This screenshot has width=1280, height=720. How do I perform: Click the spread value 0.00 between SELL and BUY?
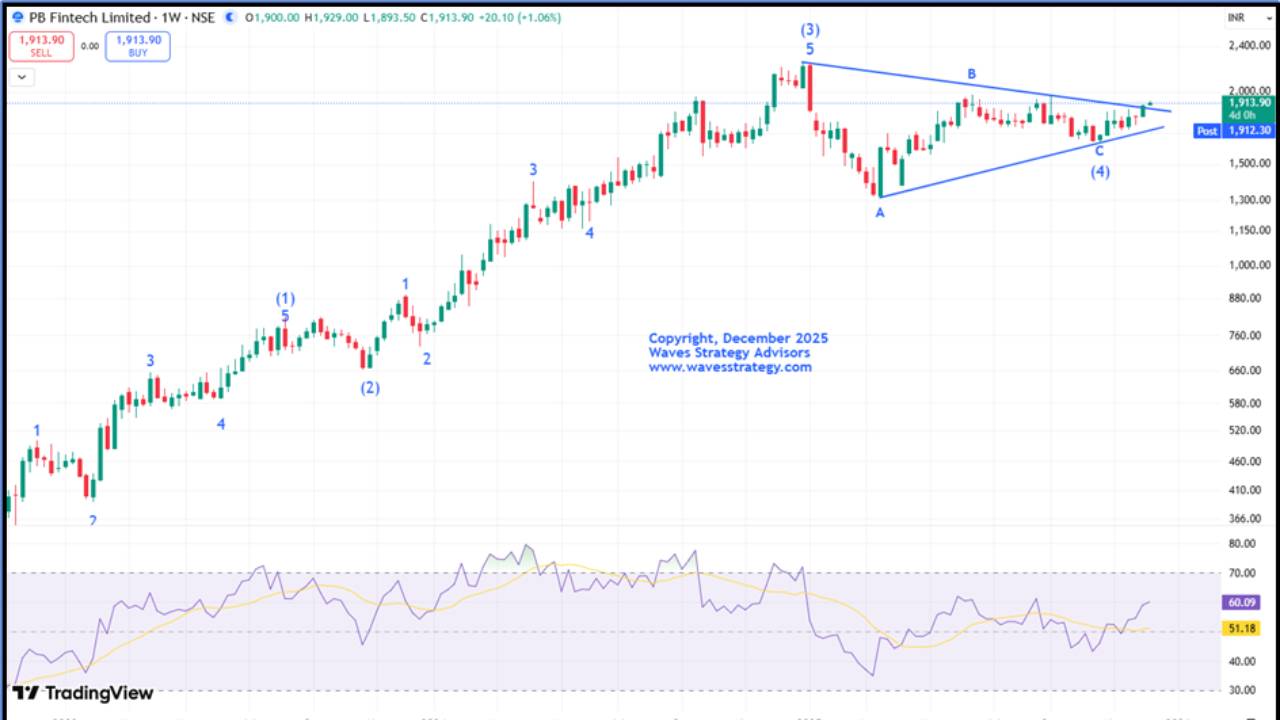89,46
